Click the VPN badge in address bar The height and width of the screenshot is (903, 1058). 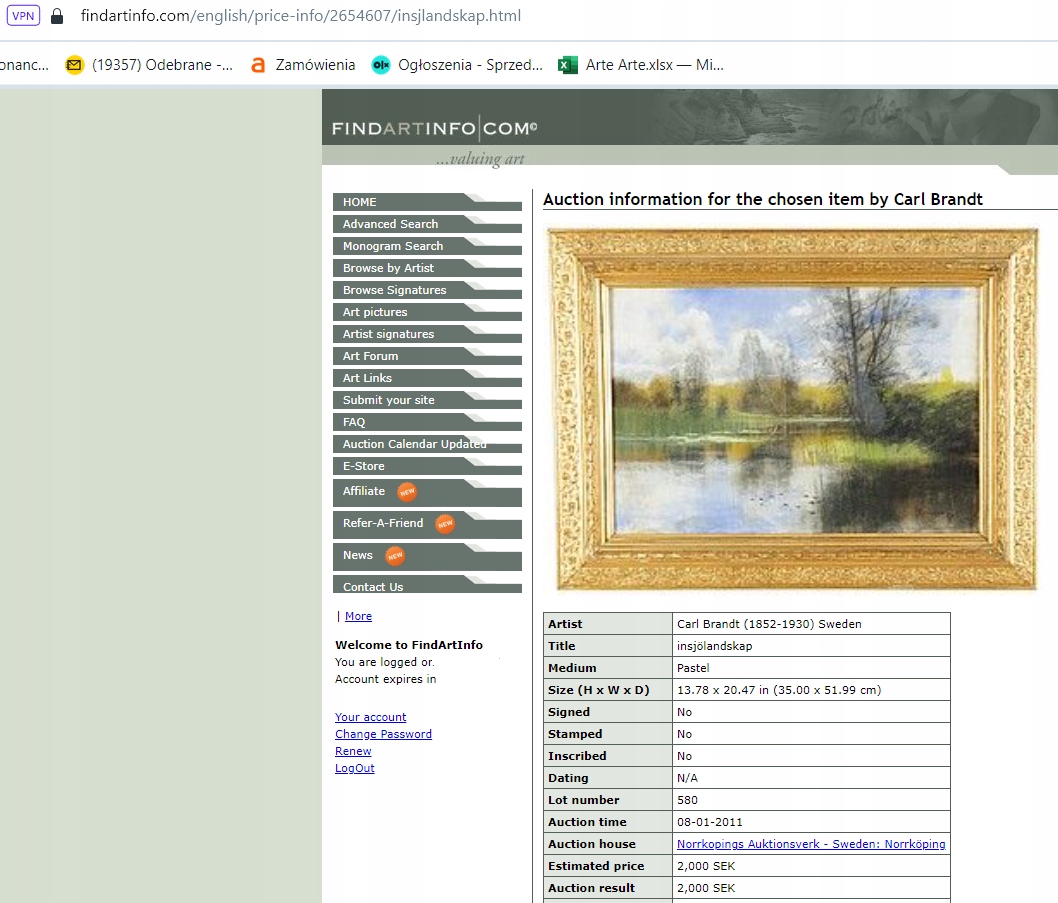point(23,16)
